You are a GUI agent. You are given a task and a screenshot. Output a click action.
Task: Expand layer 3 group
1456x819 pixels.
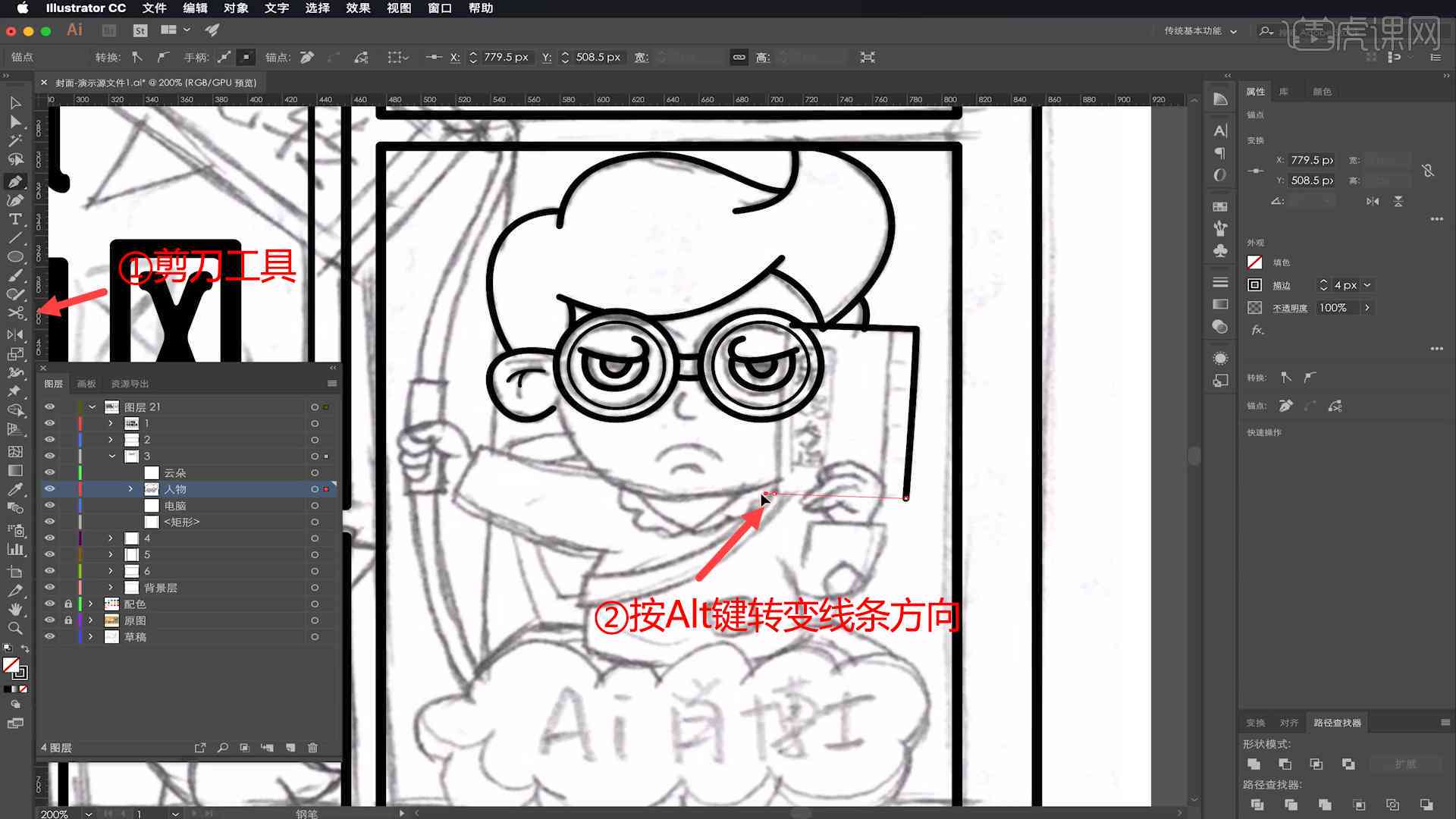[x=110, y=455]
